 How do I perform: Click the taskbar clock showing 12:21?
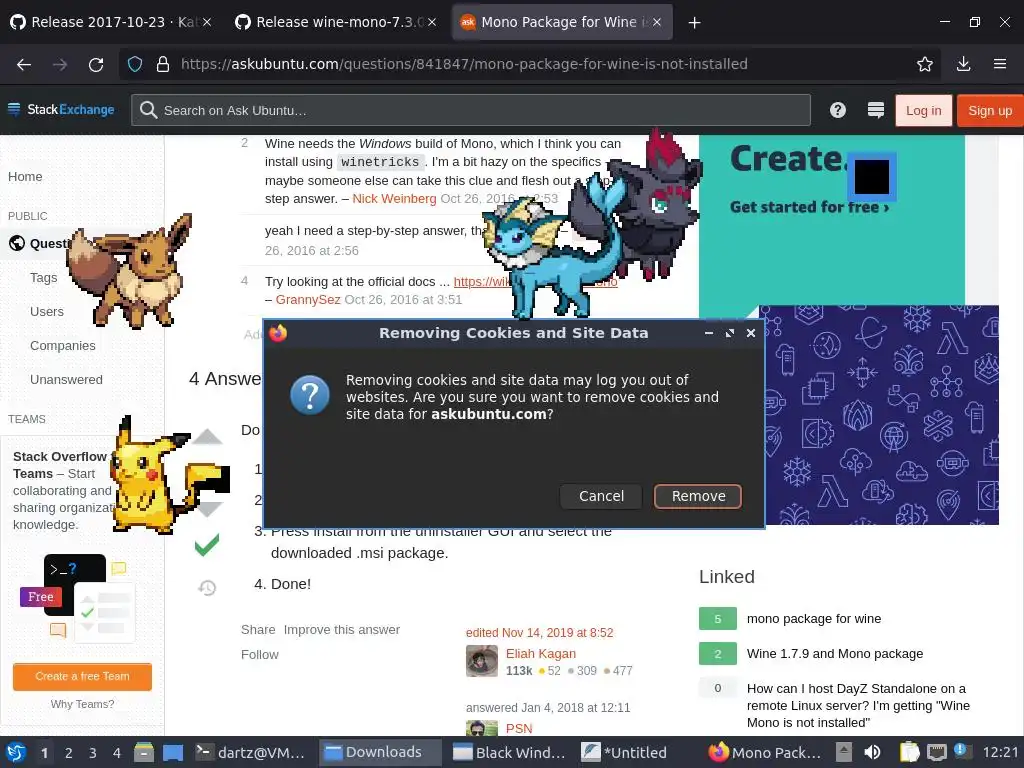(1000, 752)
